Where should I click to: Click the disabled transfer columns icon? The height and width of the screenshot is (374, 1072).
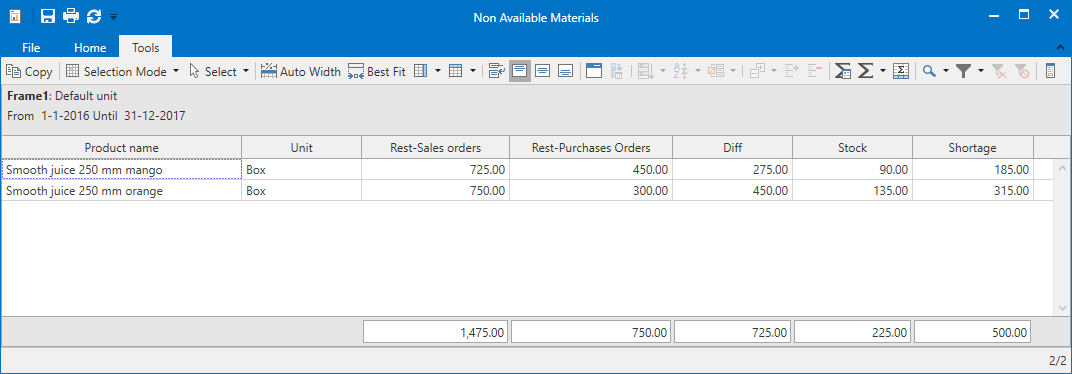point(617,71)
